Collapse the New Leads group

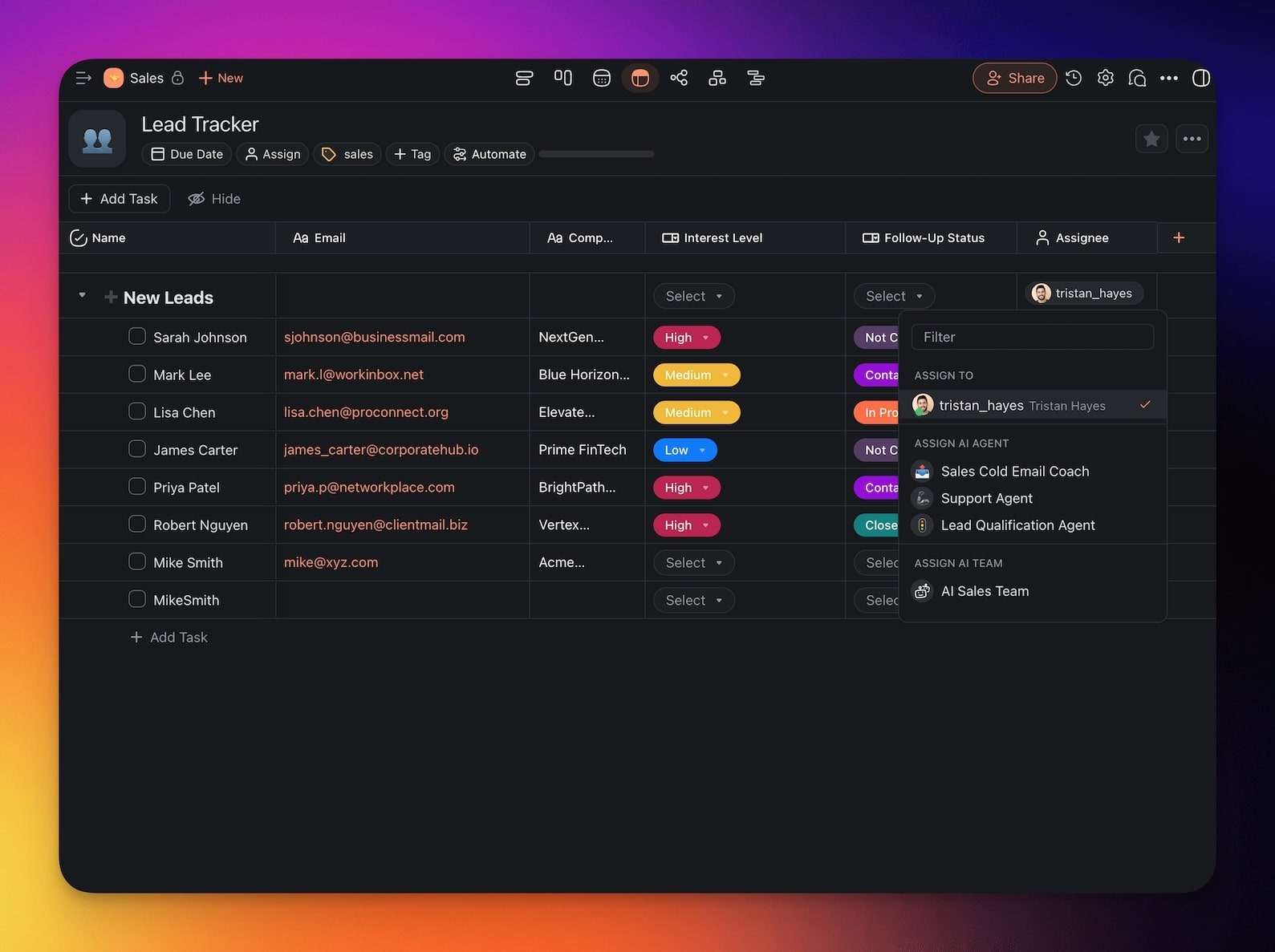(x=82, y=296)
